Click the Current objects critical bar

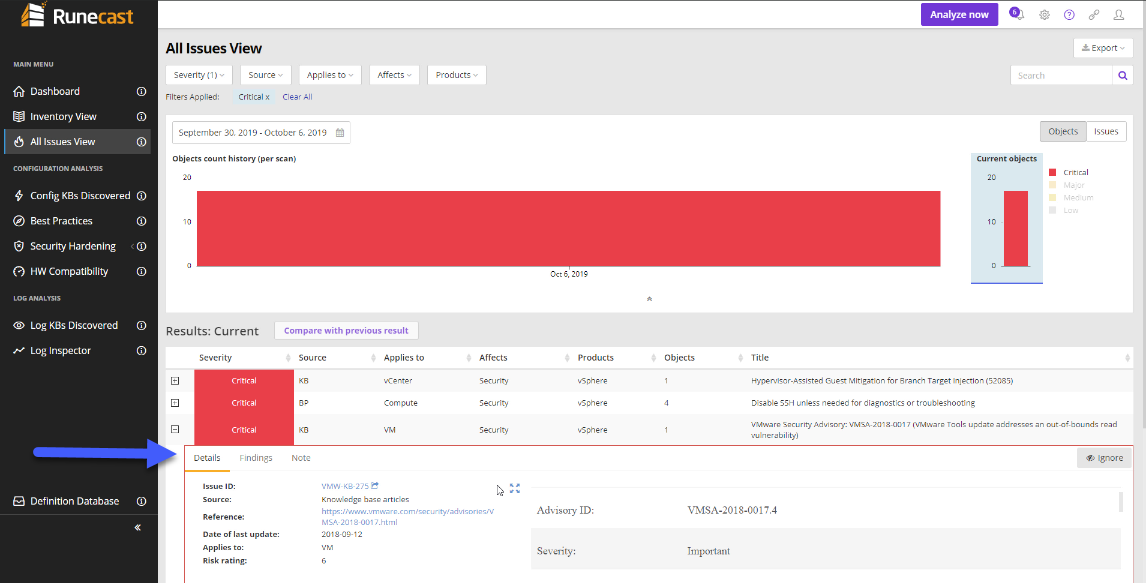coord(1016,229)
